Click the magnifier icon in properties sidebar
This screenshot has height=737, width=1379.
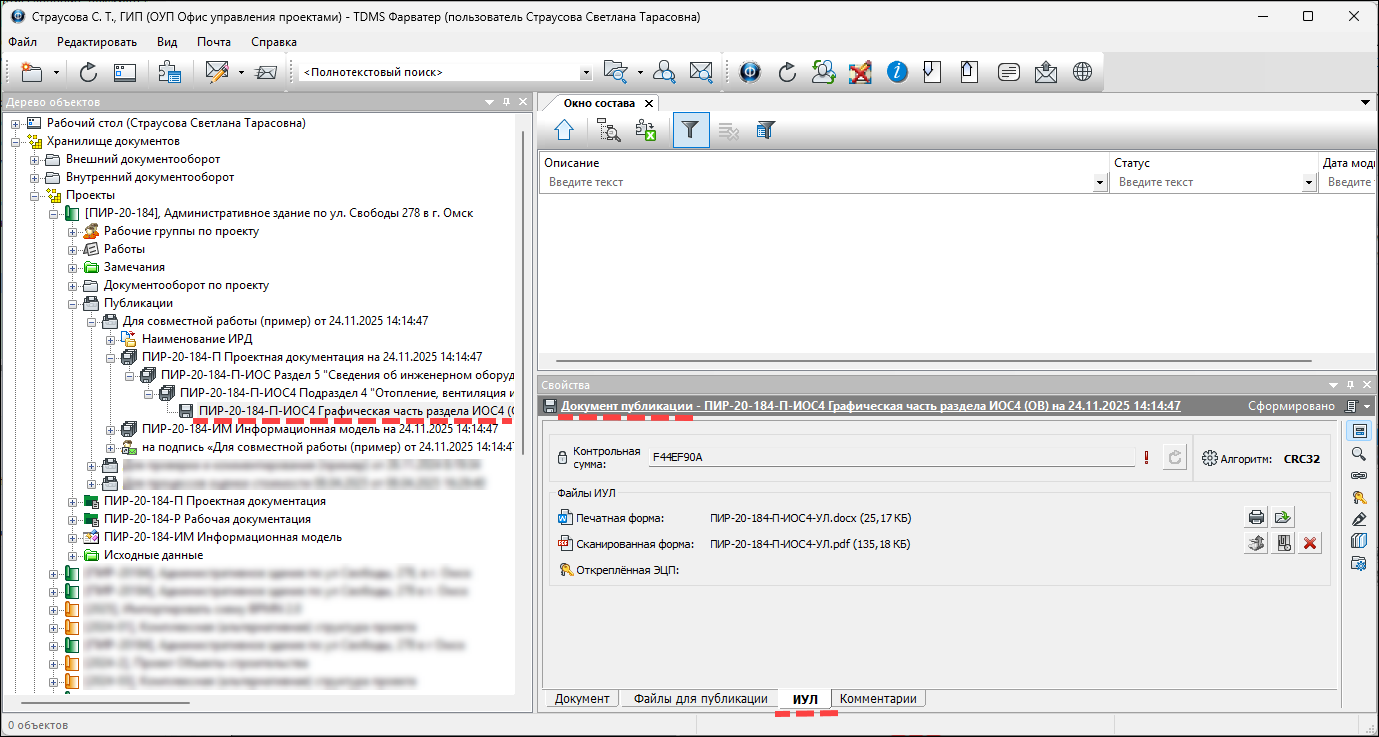tap(1358, 453)
